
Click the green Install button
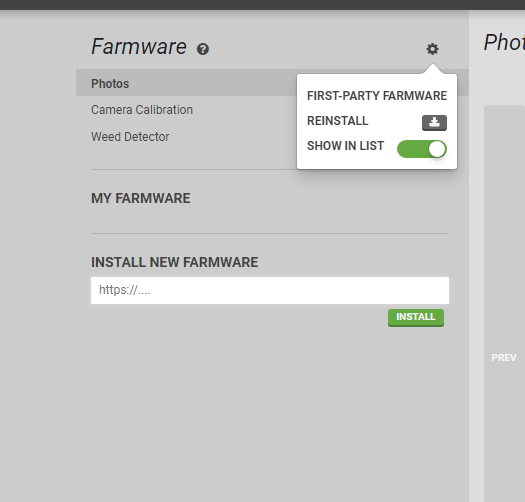[416, 317]
